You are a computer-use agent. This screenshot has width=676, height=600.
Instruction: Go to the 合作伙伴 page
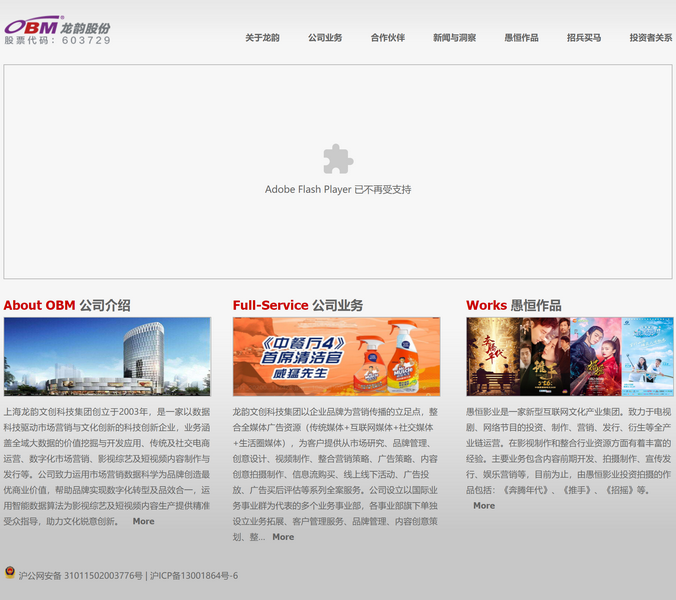point(387,38)
